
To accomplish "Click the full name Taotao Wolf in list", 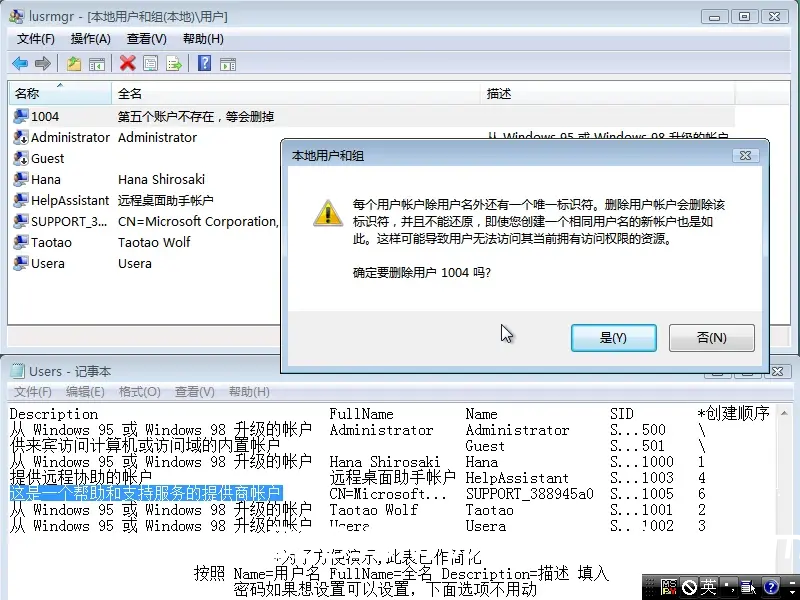I will click(154, 242).
